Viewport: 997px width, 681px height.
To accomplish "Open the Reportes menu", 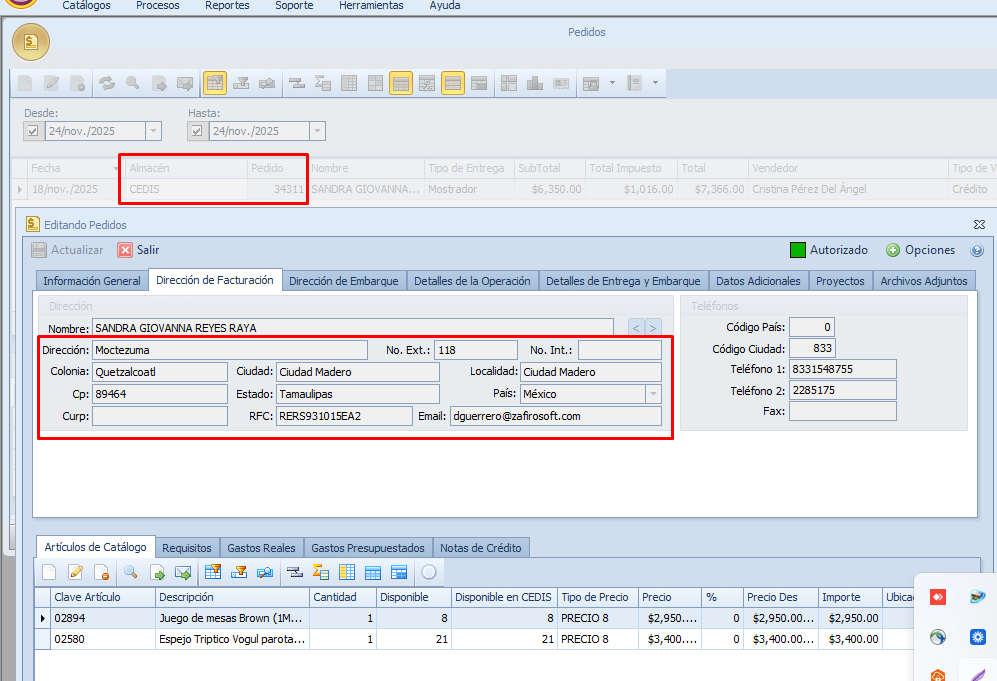I will [x=227, y=6].
